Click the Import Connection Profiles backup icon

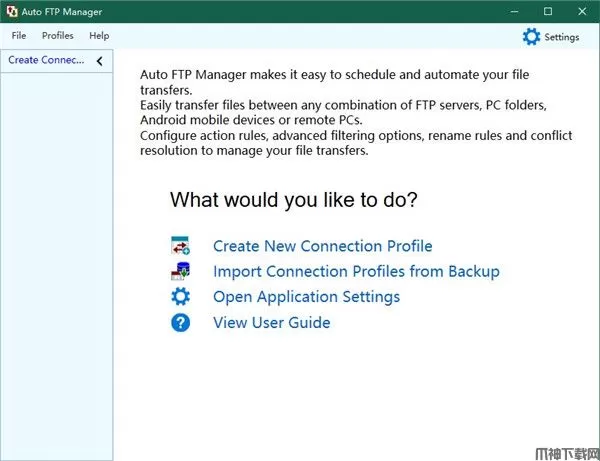(180, 271)
